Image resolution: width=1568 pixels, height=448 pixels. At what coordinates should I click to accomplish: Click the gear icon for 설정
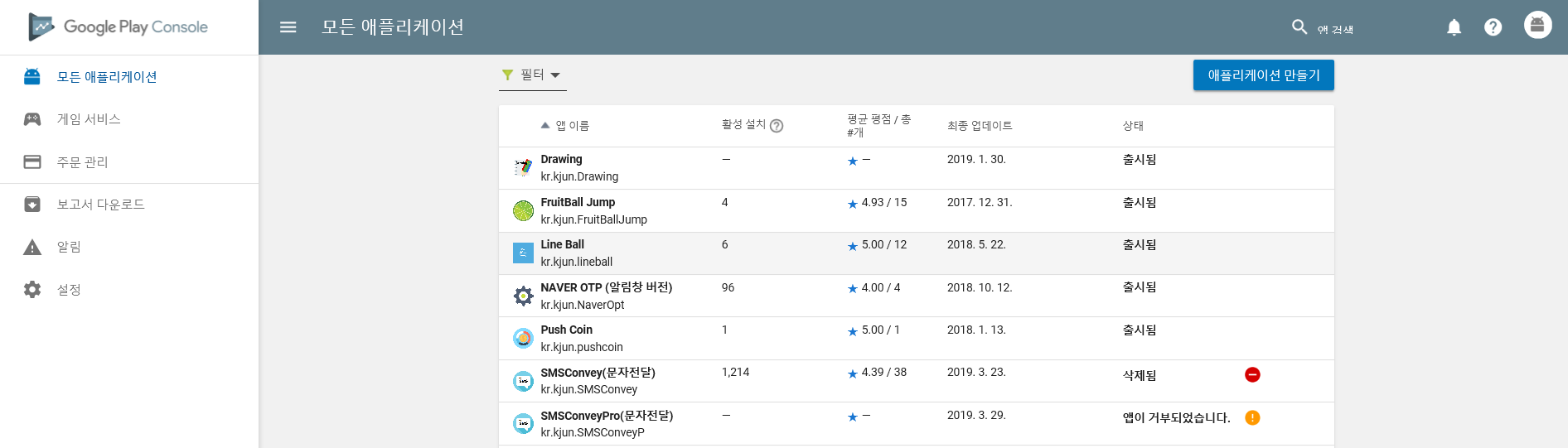tap(32, 289)
